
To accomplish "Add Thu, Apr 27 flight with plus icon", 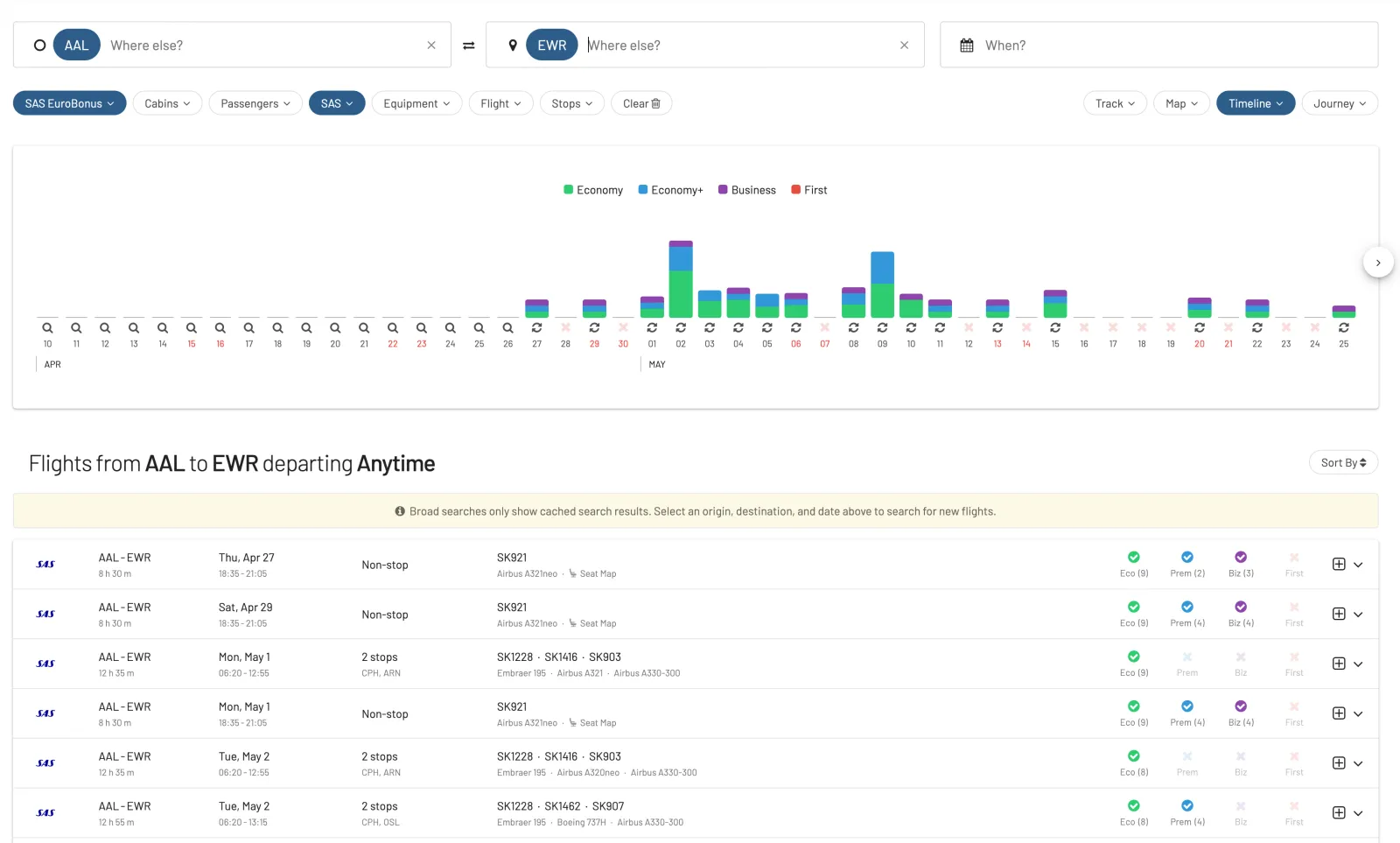I will [1339, 565].
